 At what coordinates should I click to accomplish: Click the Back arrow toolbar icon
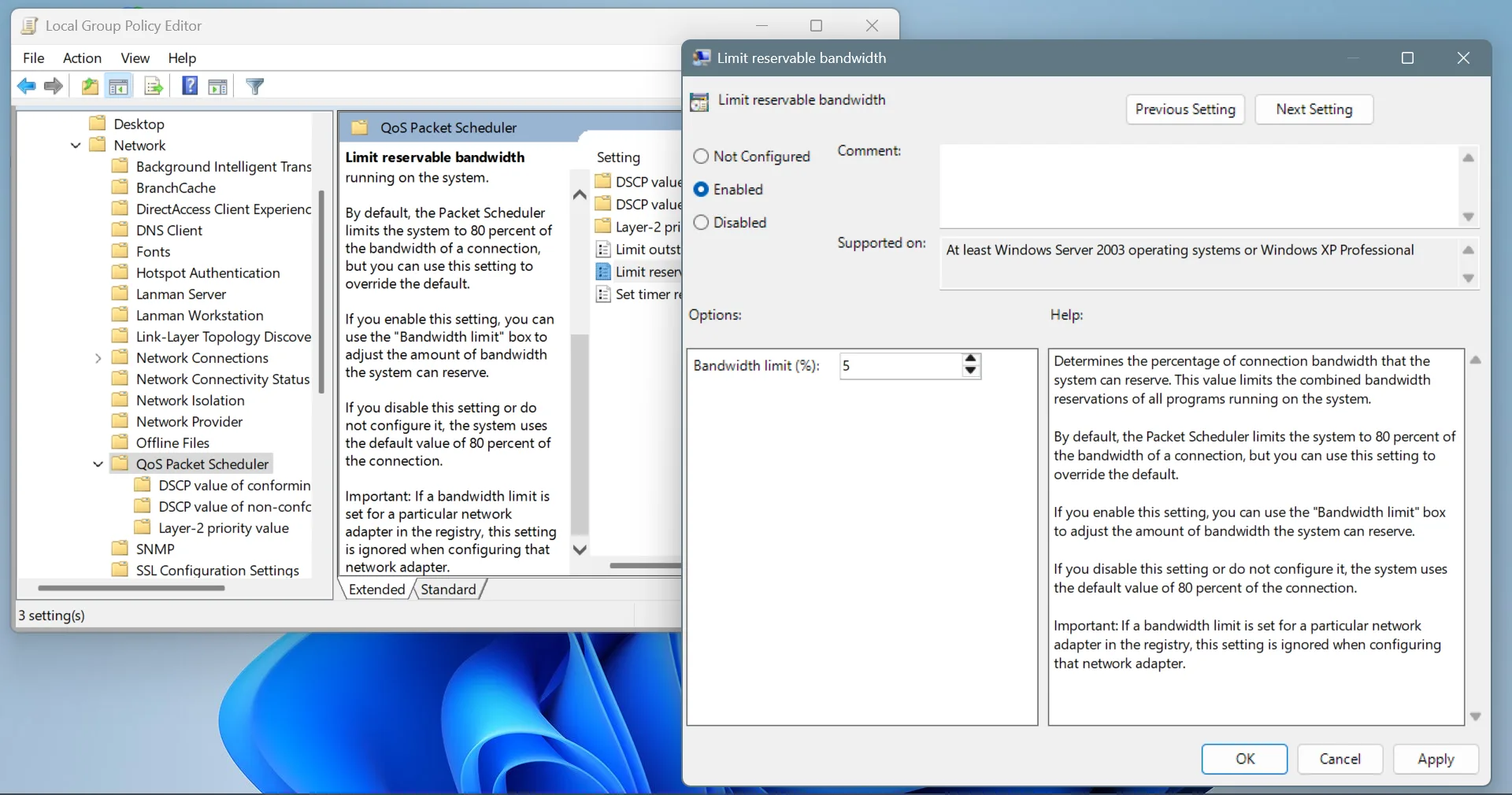(27, 87)
